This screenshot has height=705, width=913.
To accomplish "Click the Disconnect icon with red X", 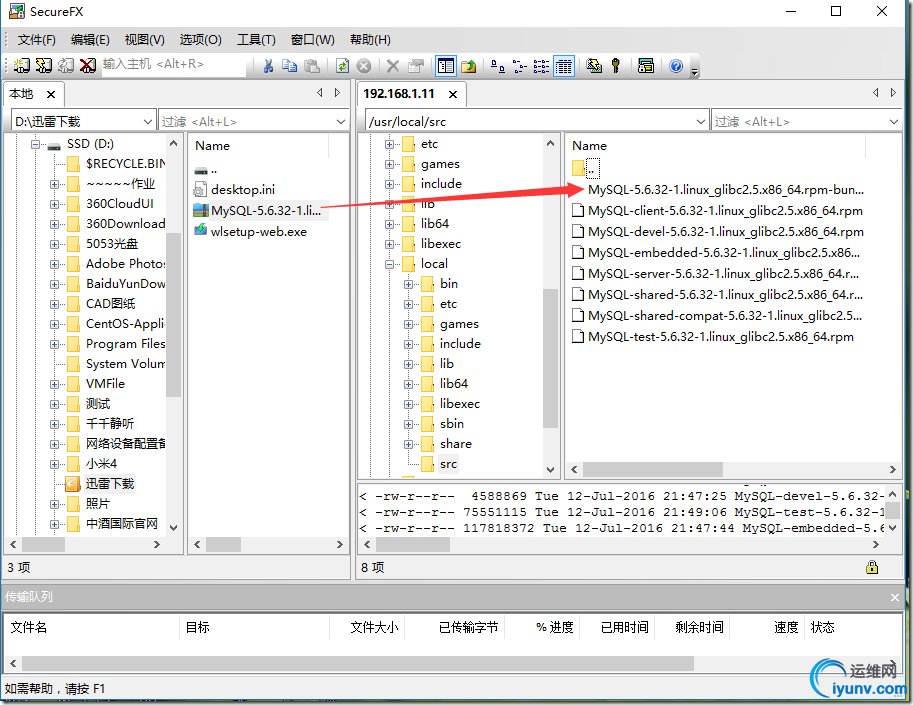I will (x=88, y=66).
